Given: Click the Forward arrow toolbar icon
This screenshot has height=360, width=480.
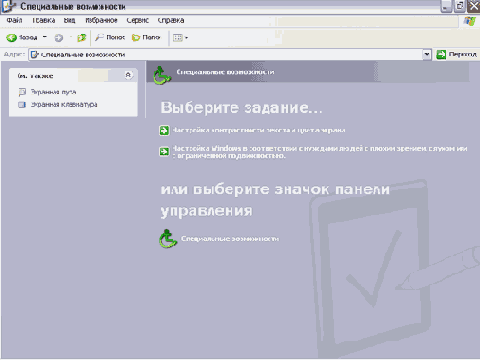Looking at the screenshot, I should click(59, 38).
